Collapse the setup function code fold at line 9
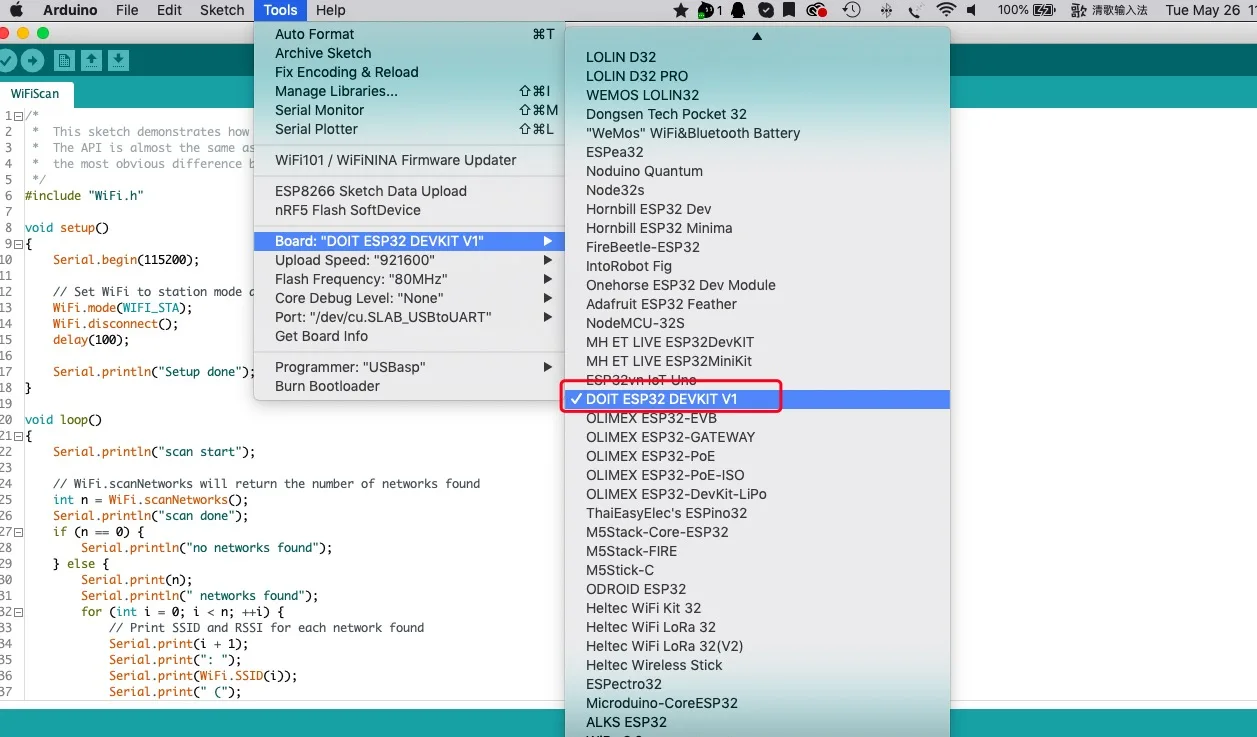The width and height of the screenshot is (1257, 737). [18, 244]
